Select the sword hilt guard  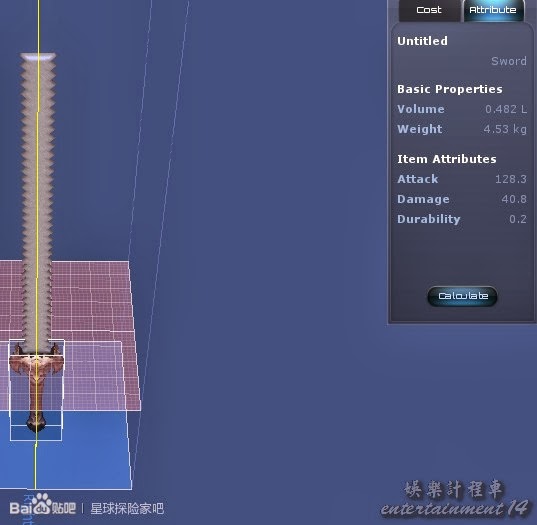[36, 362]
